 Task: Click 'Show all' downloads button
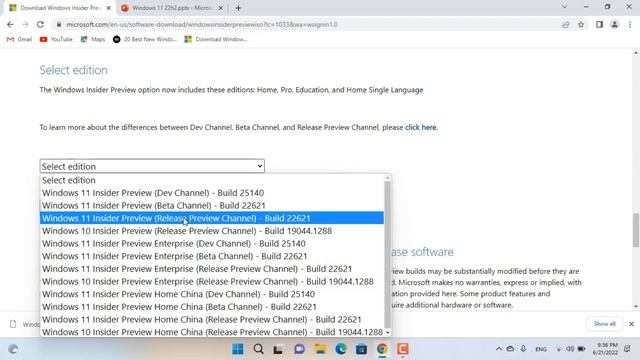pyautogui.click(x=604, y=324)
